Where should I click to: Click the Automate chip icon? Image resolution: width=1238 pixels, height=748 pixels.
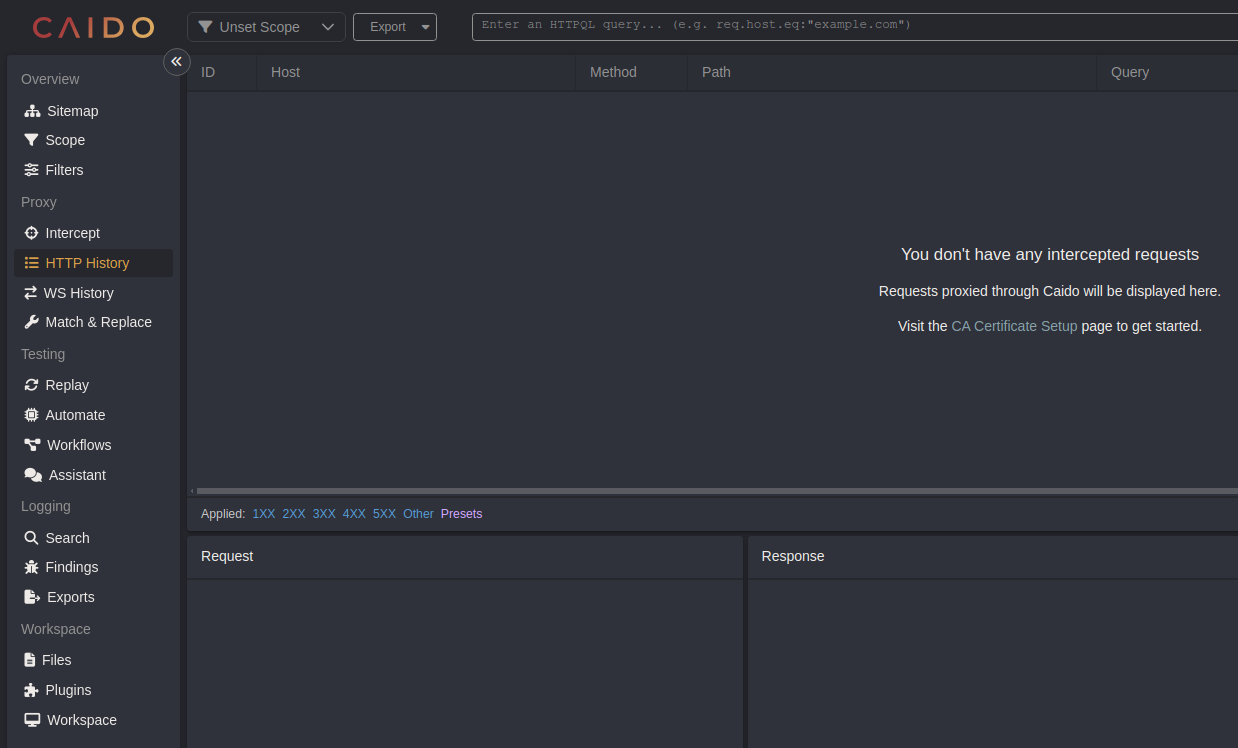(31, 415)
